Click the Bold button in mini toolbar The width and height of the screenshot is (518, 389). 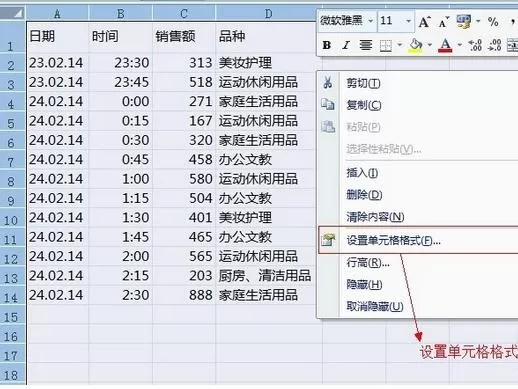point(327,45)
